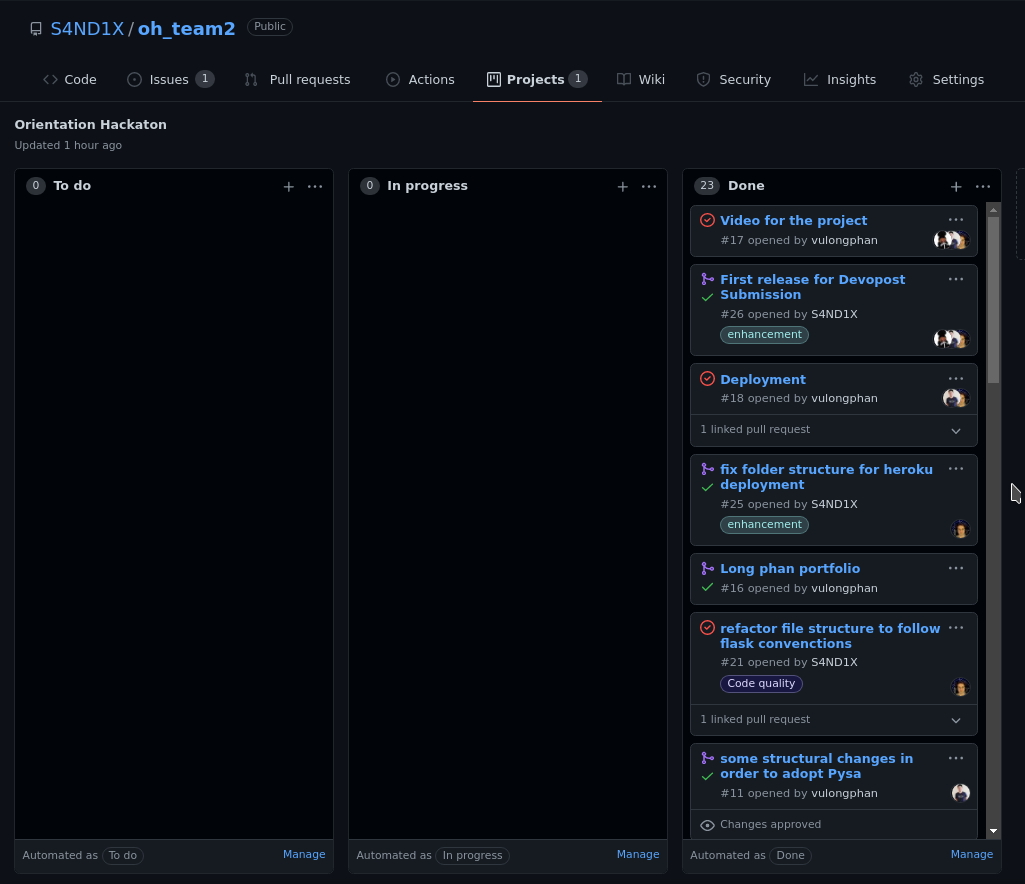
Task: Manage automation for To do column
Action: 304,855
